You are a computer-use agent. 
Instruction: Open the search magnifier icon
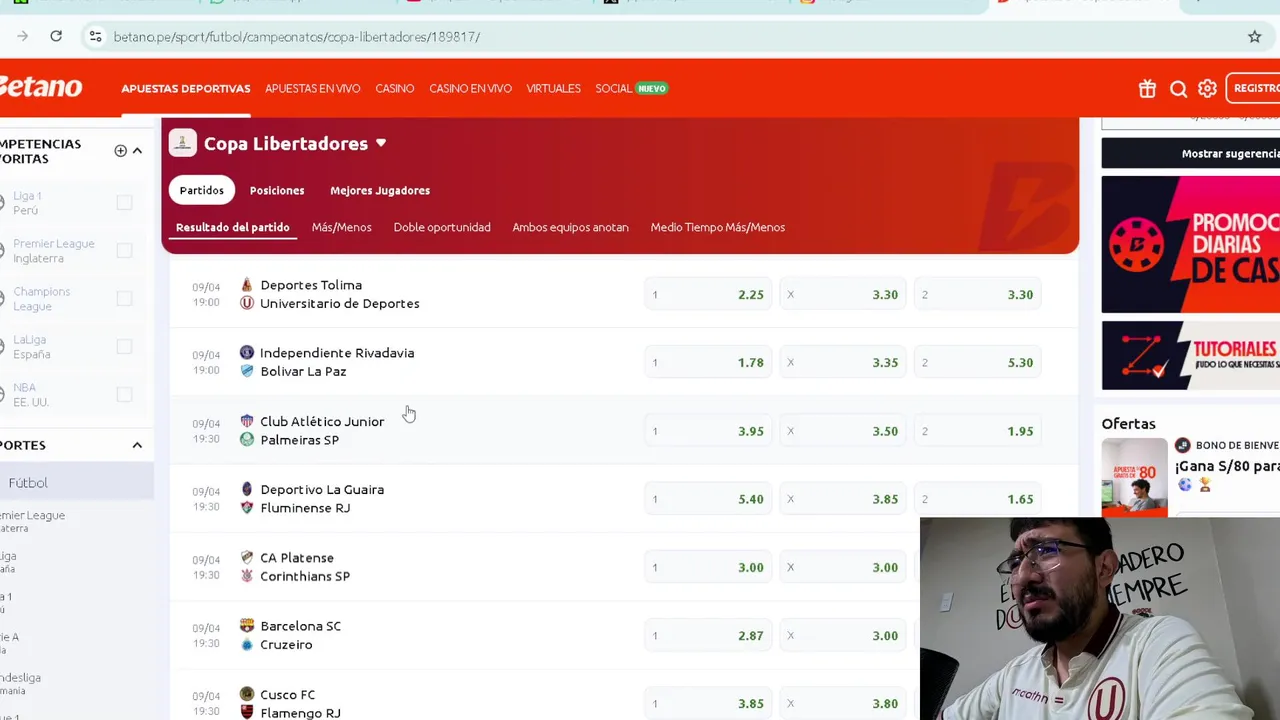[1178, 89]
